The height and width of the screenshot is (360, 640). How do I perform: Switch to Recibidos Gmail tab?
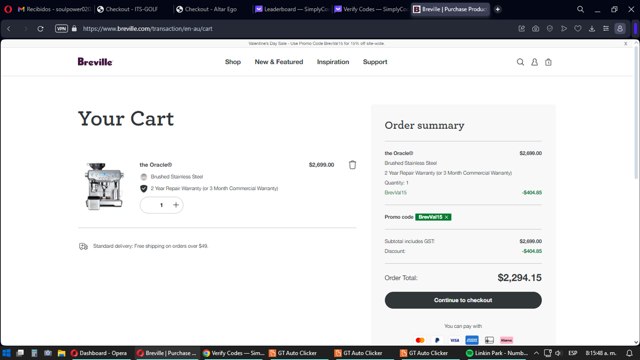point(54,9)
